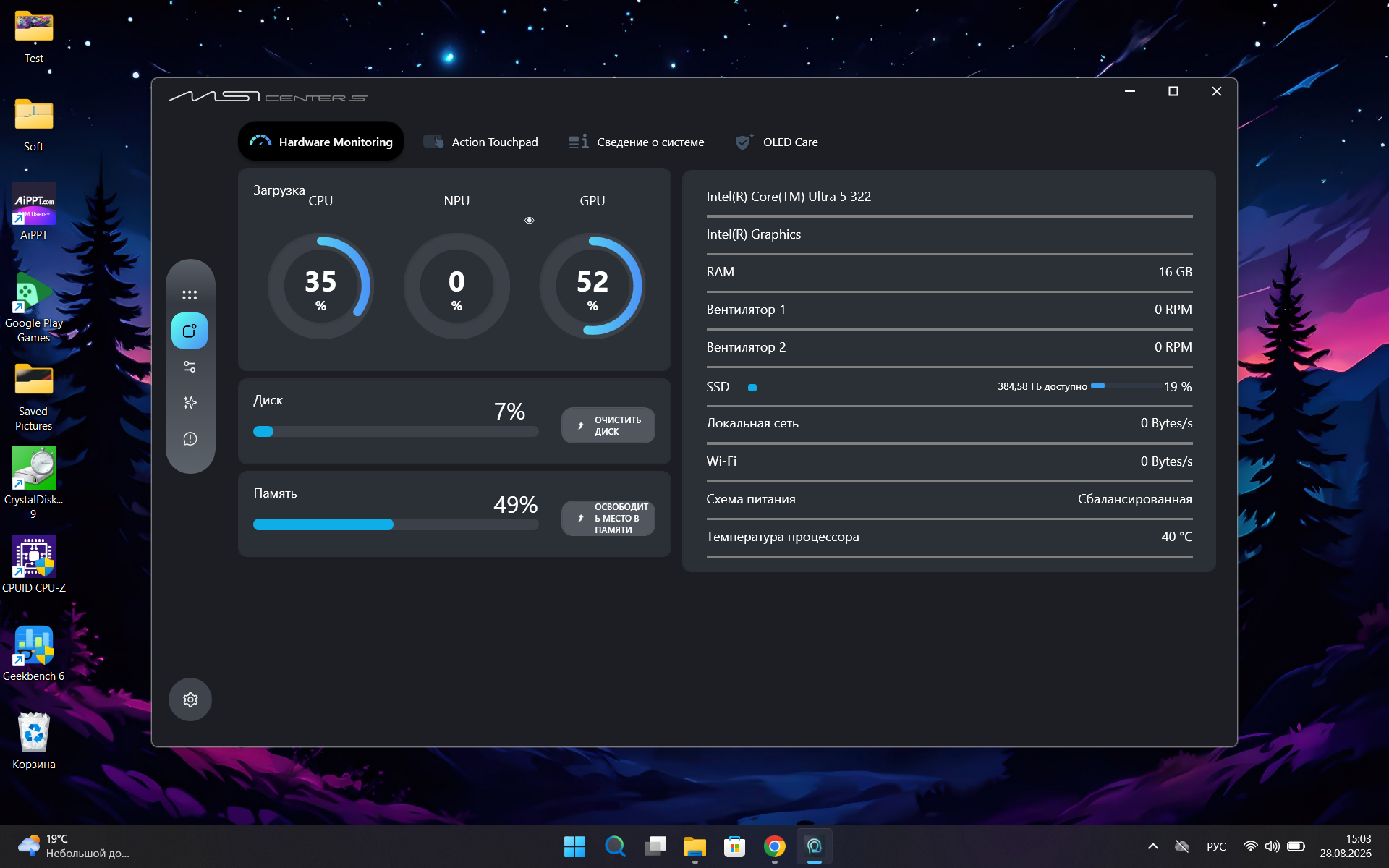The width and height of the screenshot is (1389, 868).
Task: Open the clock and date 15:03
Action: (1346, 846)
